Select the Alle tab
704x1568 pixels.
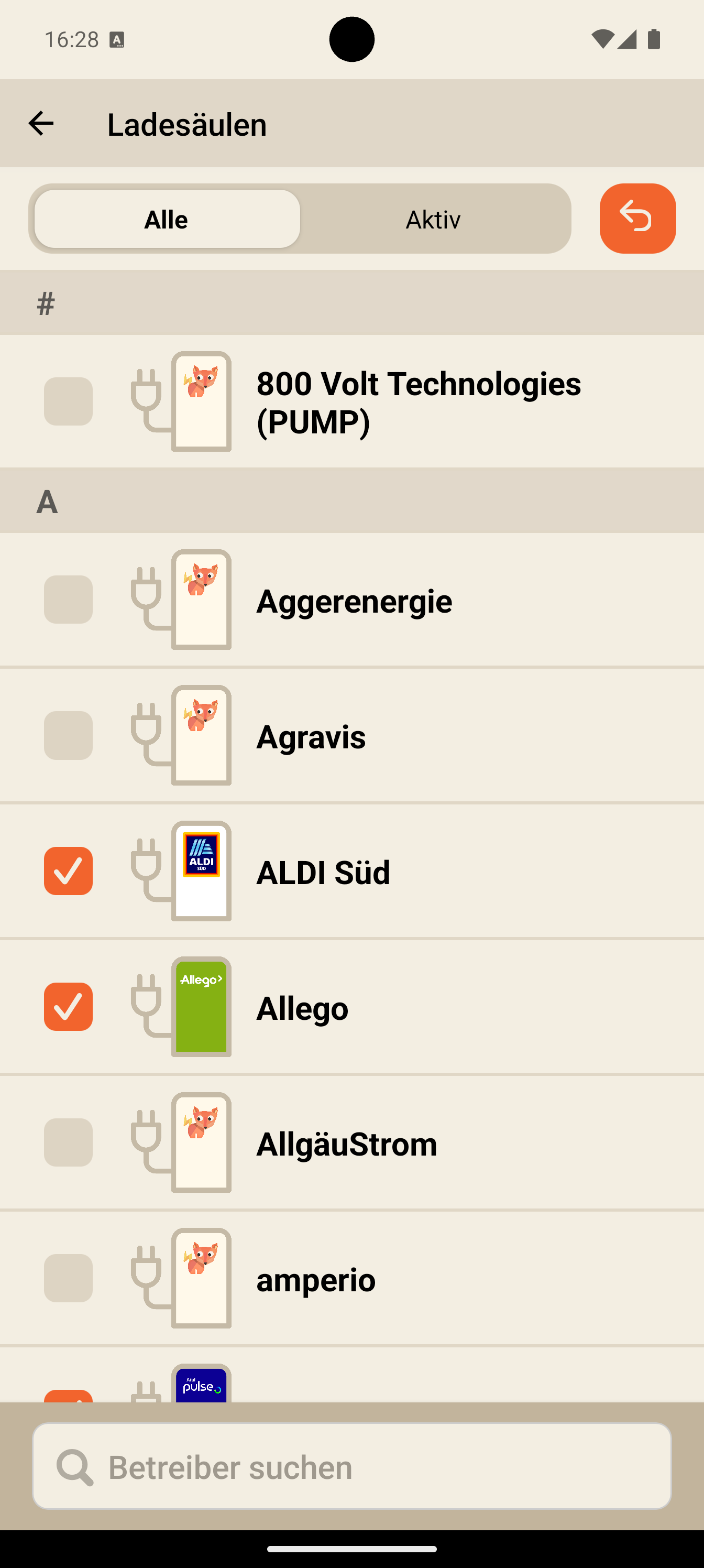(x=167, y=219)
